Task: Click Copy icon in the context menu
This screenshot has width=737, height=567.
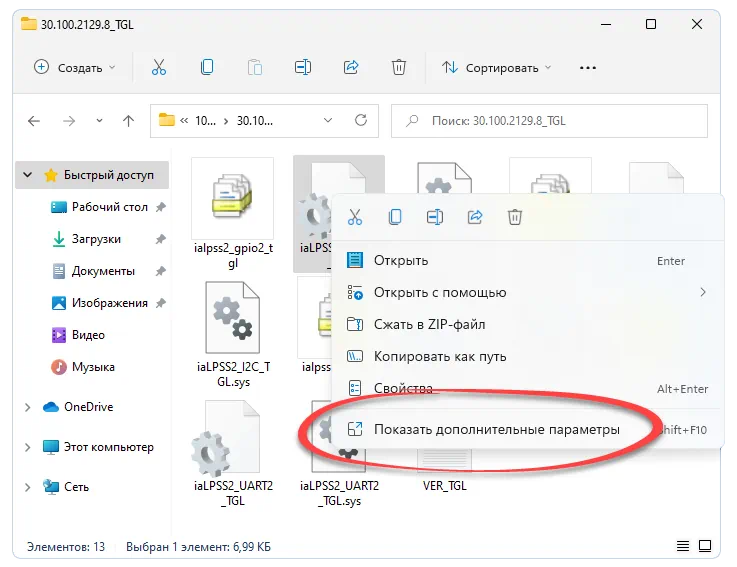Action: click(x=395, y=217)
